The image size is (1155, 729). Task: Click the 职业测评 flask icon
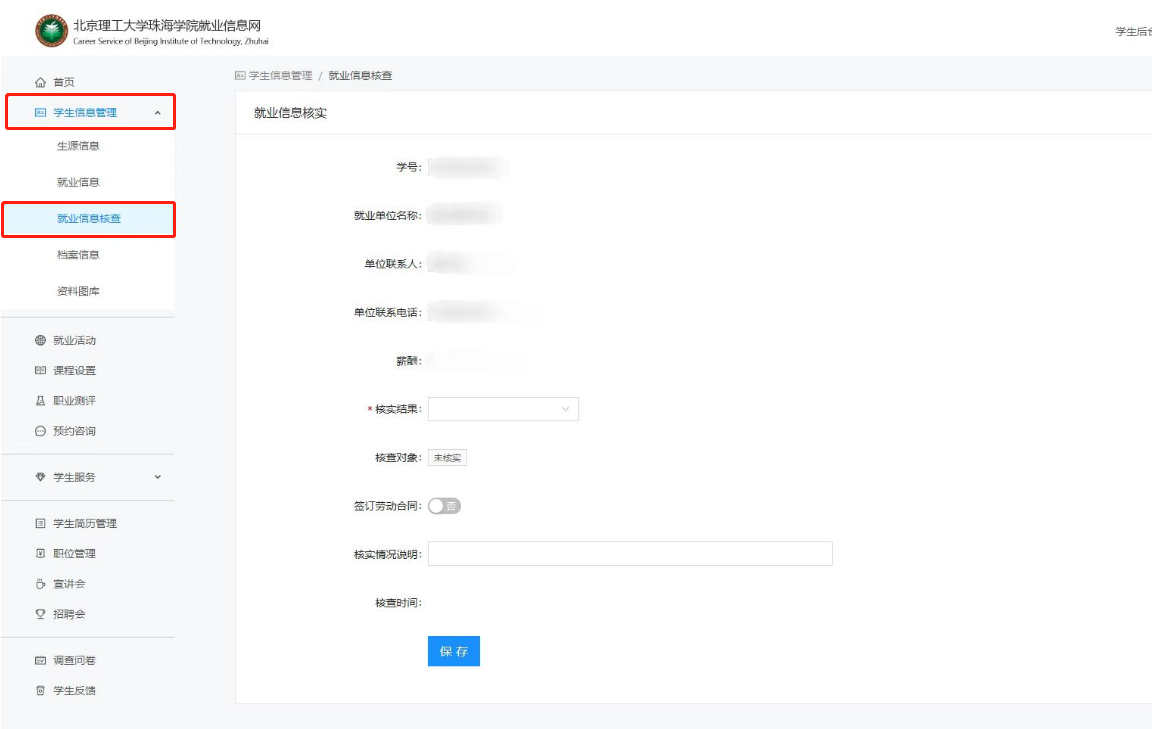coord(37,400)
